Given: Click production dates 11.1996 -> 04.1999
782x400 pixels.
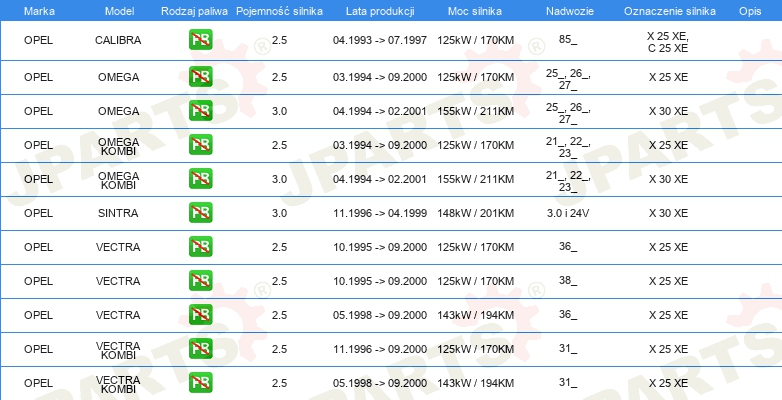Looking at the screenshot, I should click(380, 213).
